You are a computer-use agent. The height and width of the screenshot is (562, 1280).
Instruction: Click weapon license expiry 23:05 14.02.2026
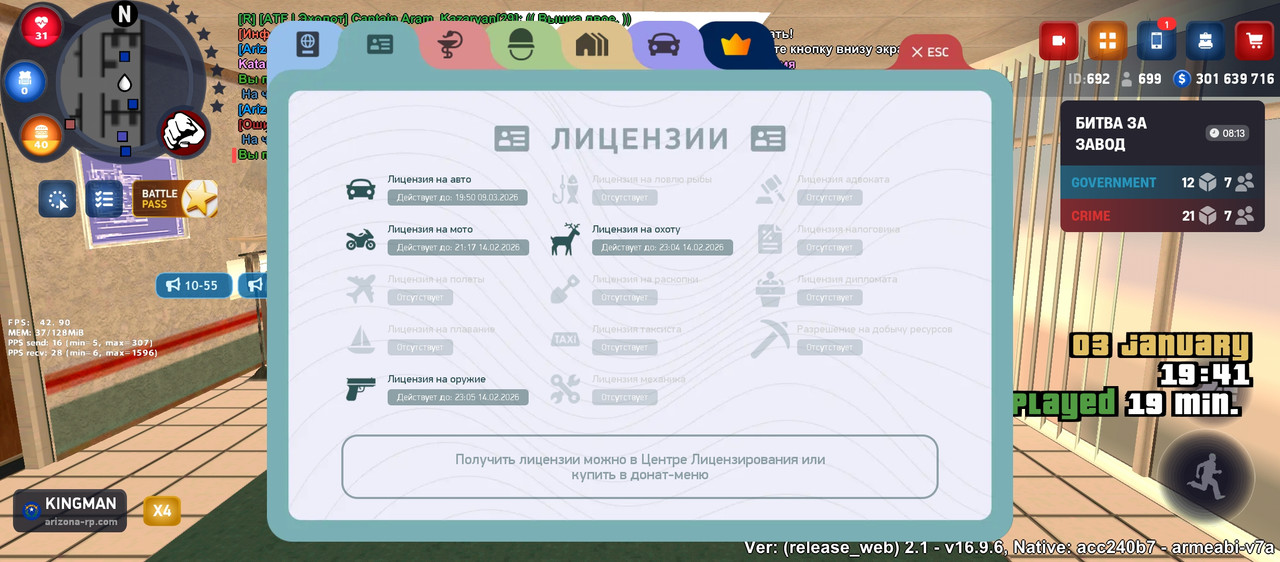click(x=458, y=397)
